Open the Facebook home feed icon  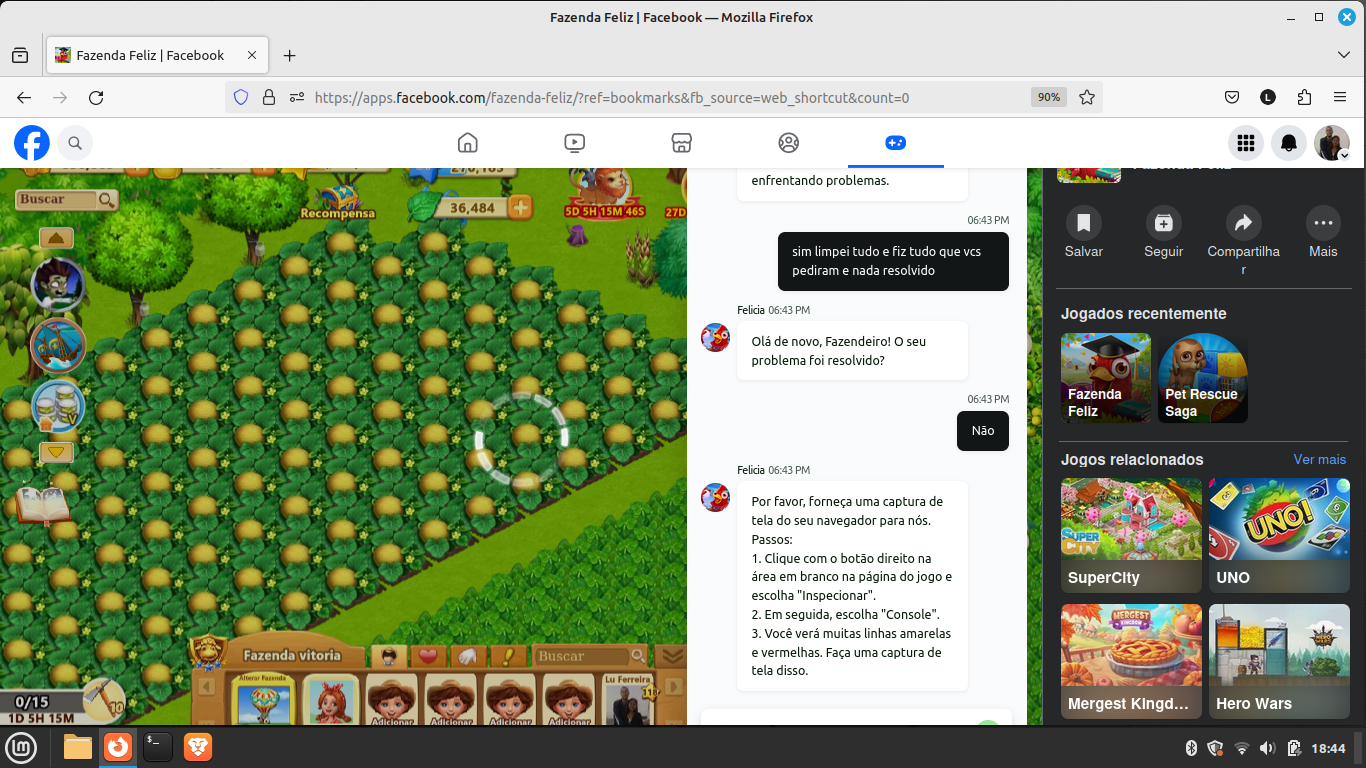[467, 143]
